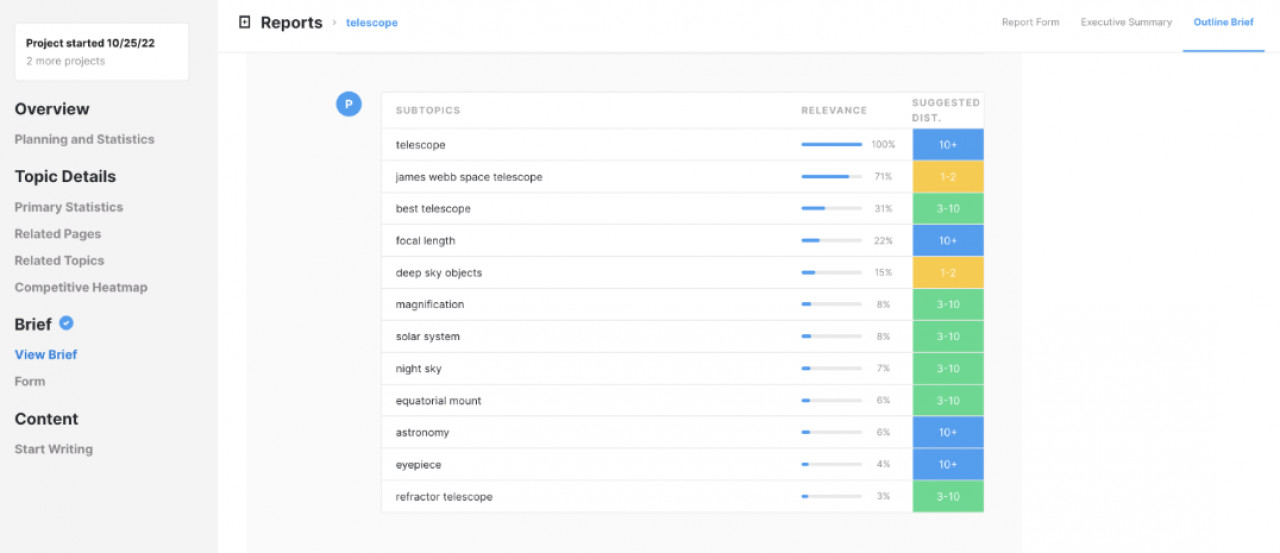Click View Brief in sidebar
The image size is (1280, 553).
point(45,354)
